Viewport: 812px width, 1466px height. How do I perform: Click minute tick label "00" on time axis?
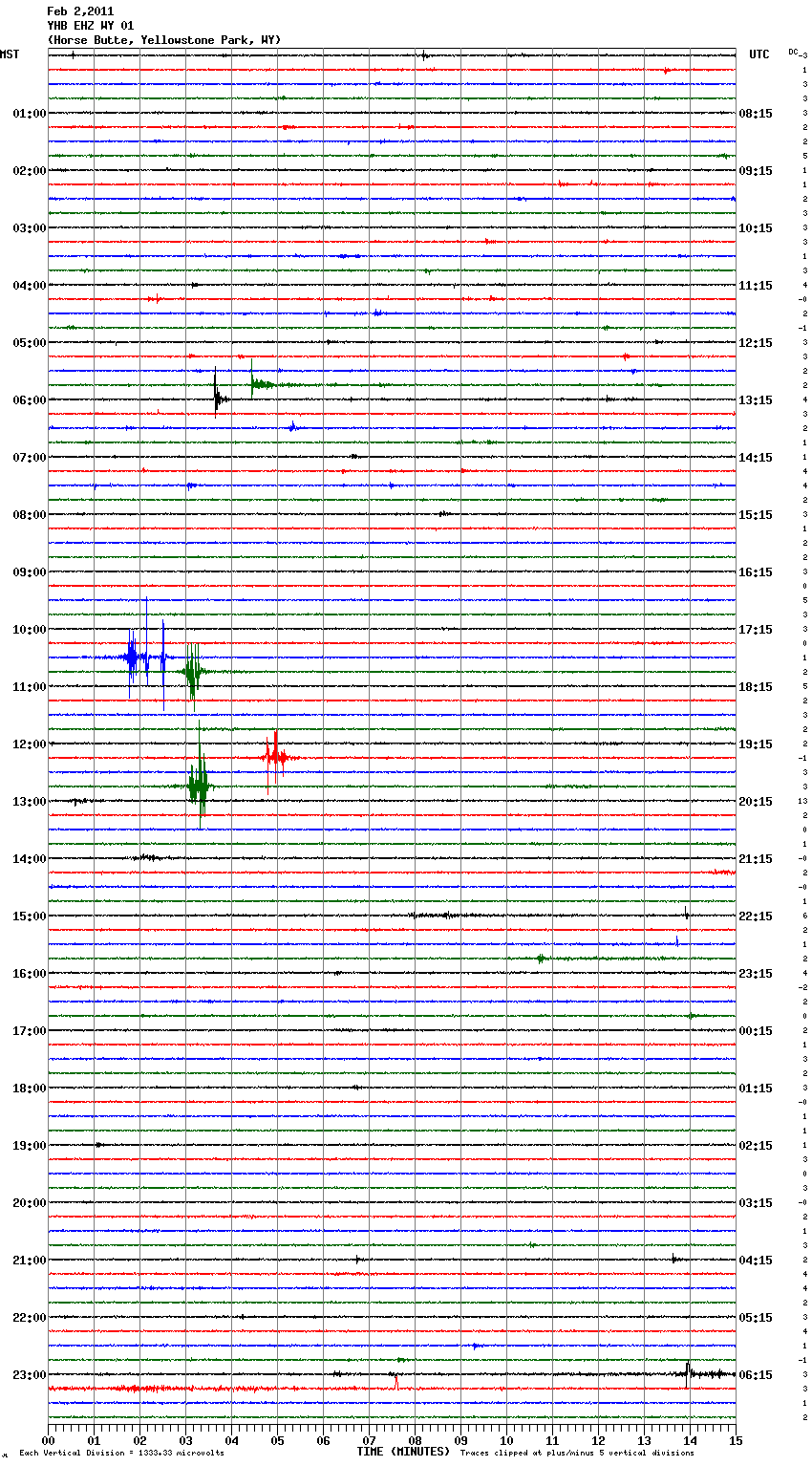pos(48,1440)
